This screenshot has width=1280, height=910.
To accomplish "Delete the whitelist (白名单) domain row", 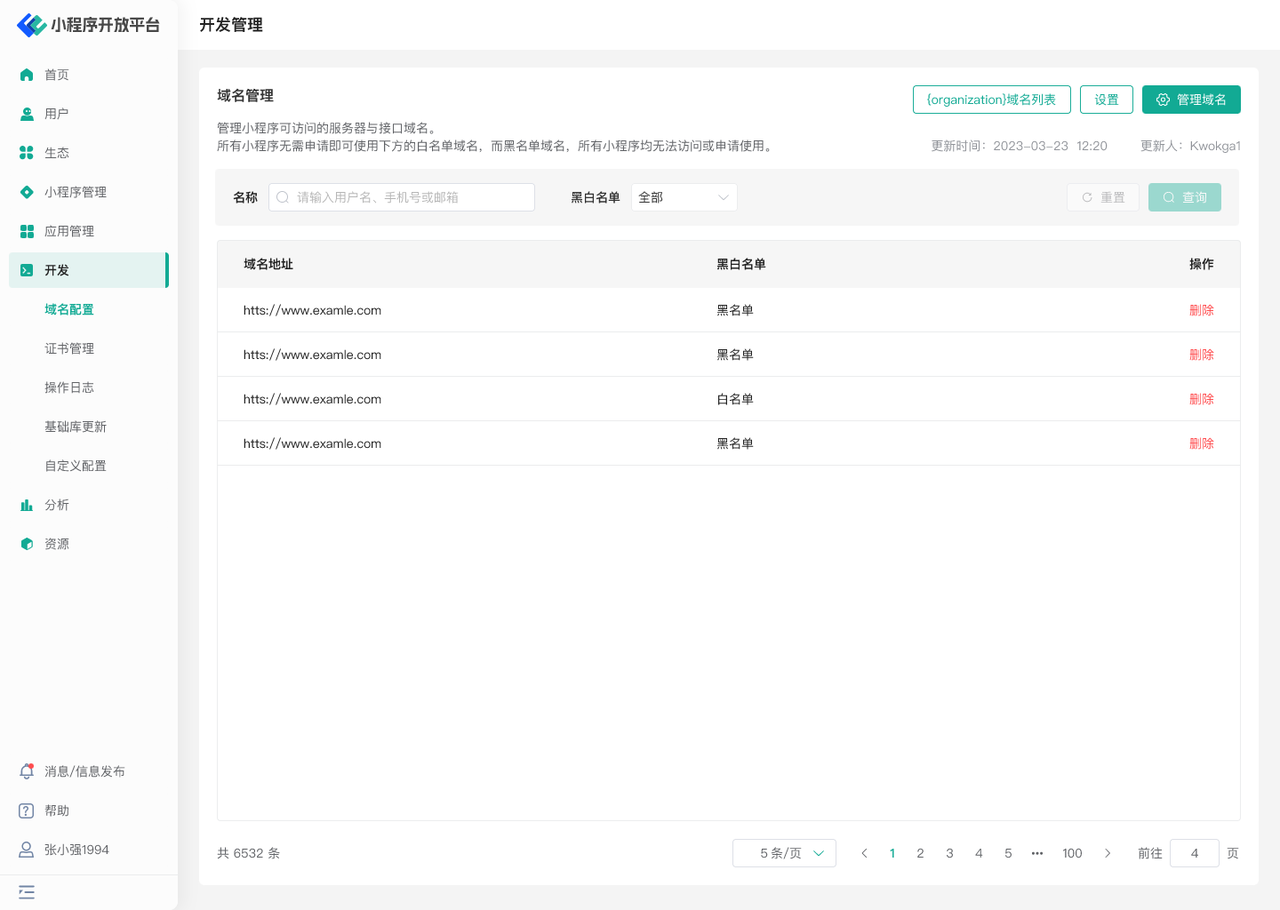I will [1201, 399].
